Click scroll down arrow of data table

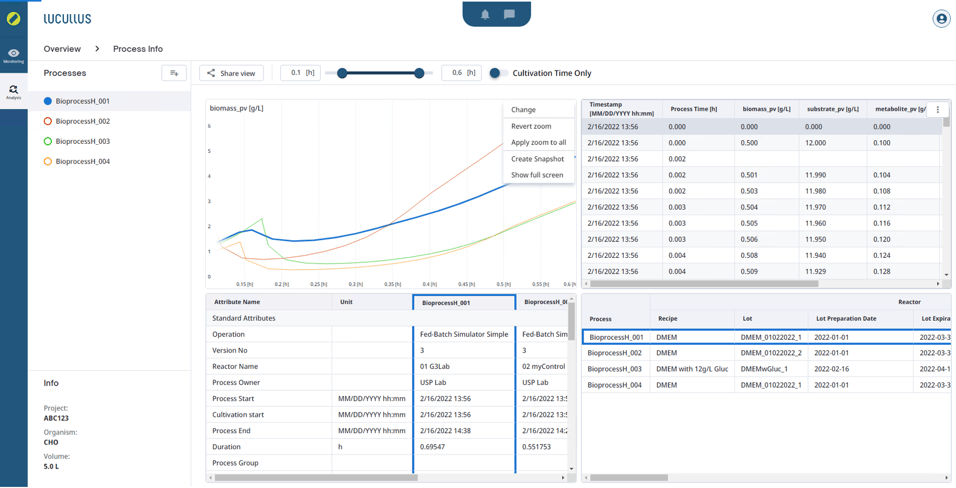[x=946, y=275]
